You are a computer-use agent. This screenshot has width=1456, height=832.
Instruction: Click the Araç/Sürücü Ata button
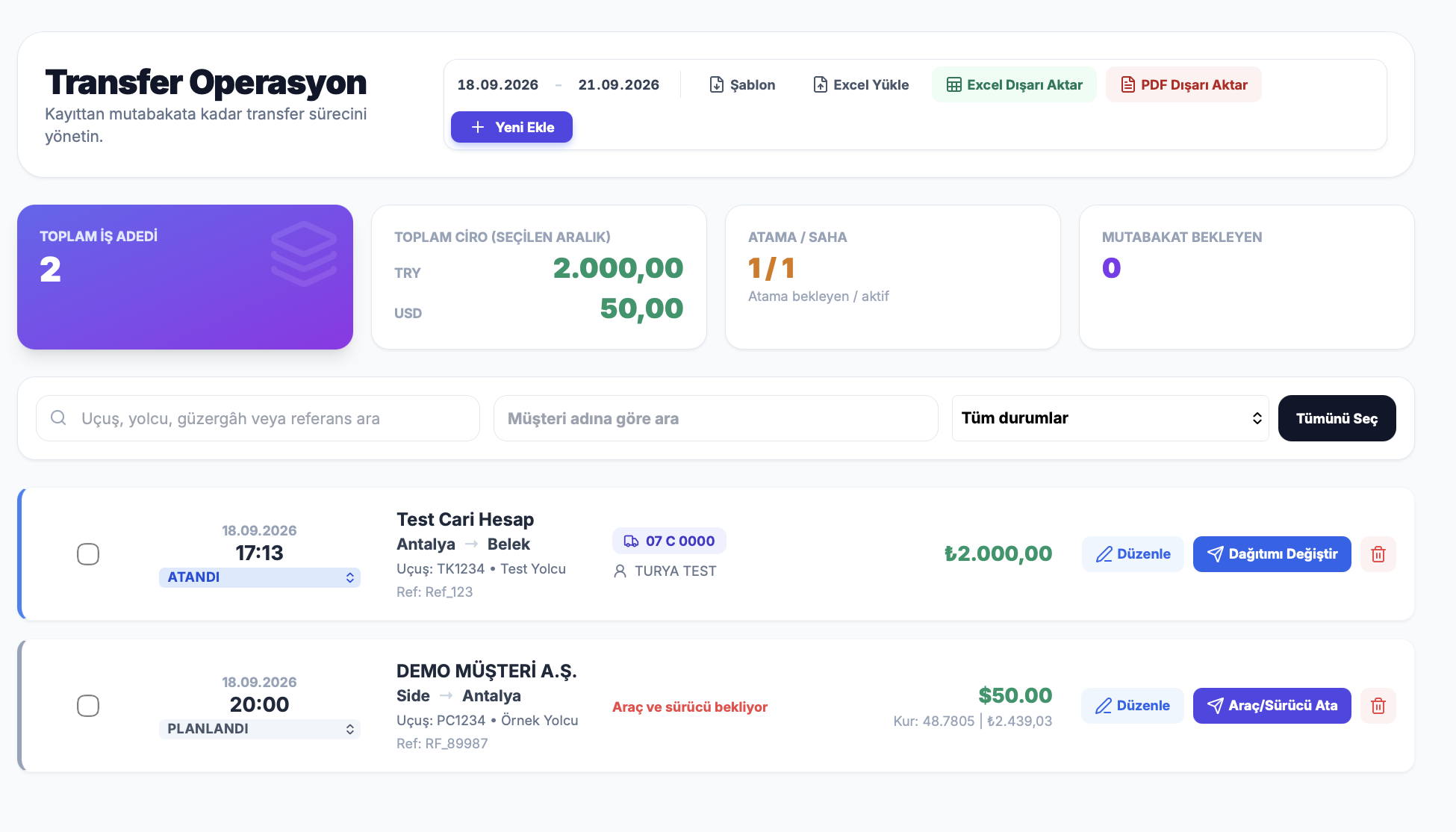tap(1272, 706)
